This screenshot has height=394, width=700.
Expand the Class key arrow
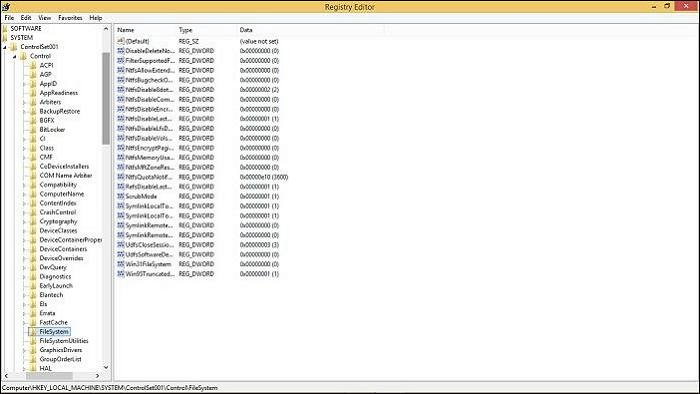click(24, 148)
